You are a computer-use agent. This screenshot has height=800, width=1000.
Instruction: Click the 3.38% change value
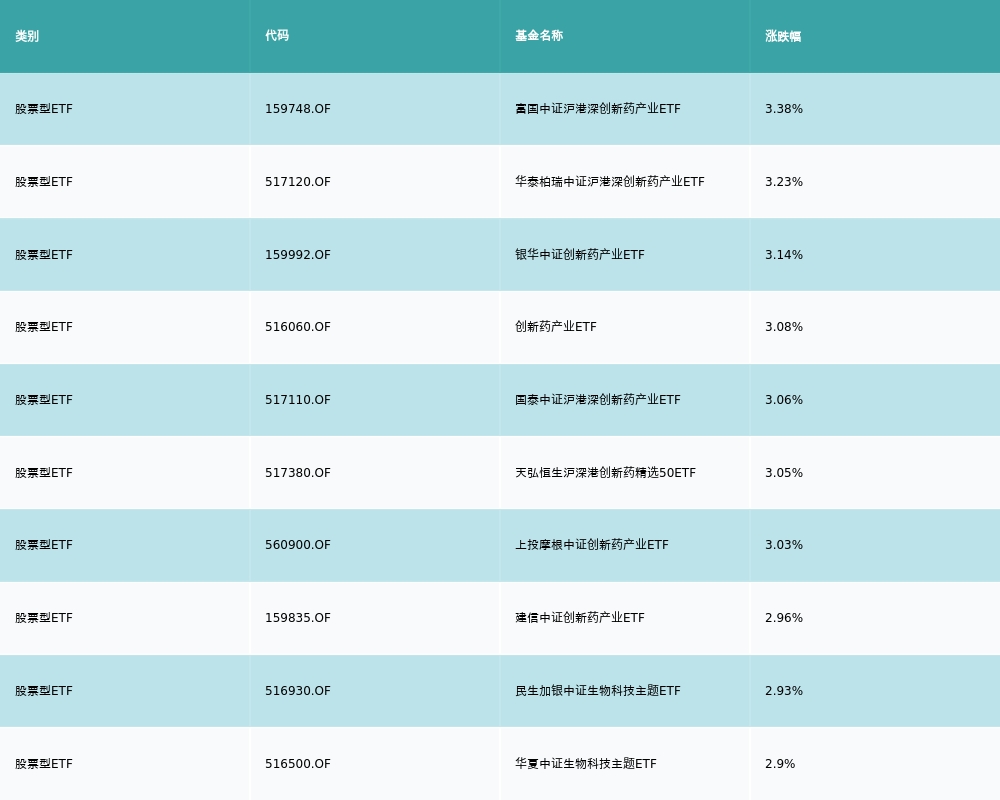tap(784, 109)
